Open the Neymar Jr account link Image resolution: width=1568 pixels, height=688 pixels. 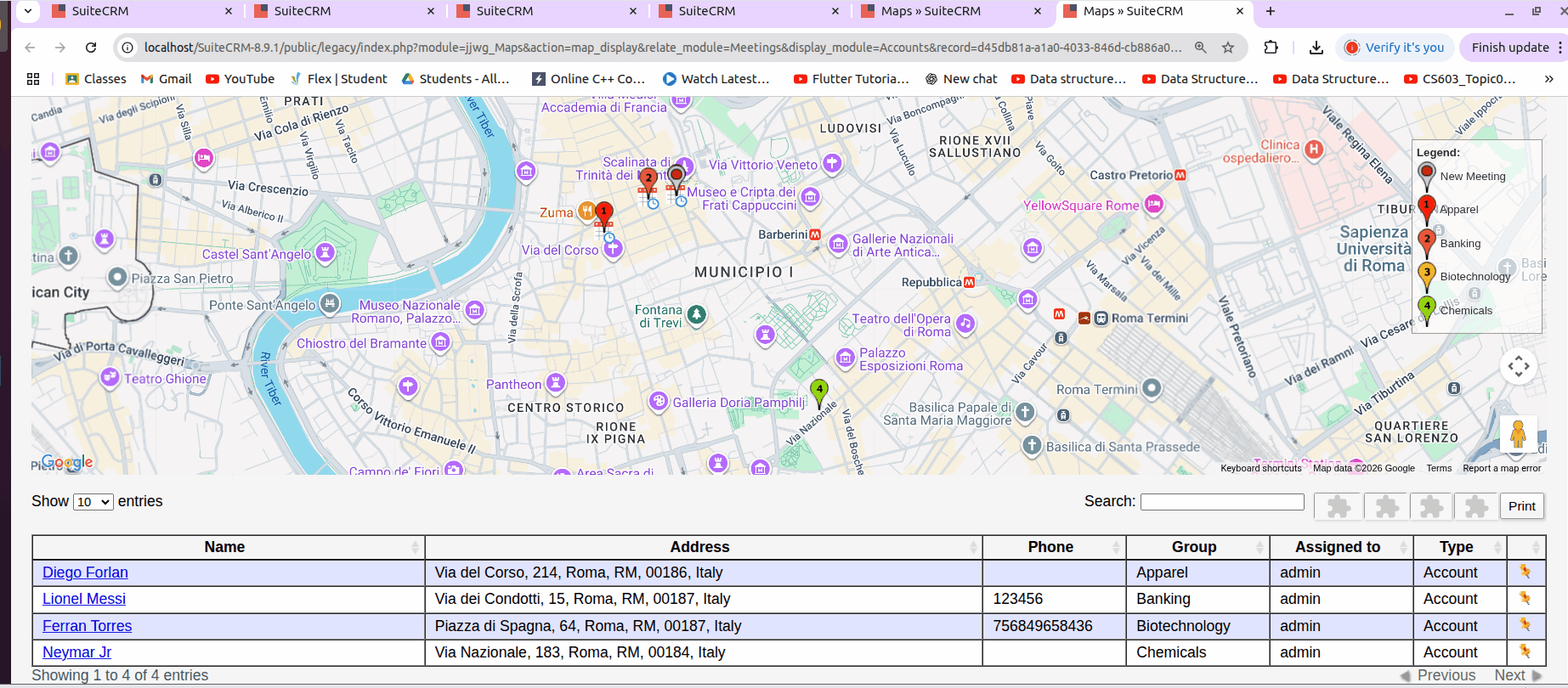click(x=76, y=652)
